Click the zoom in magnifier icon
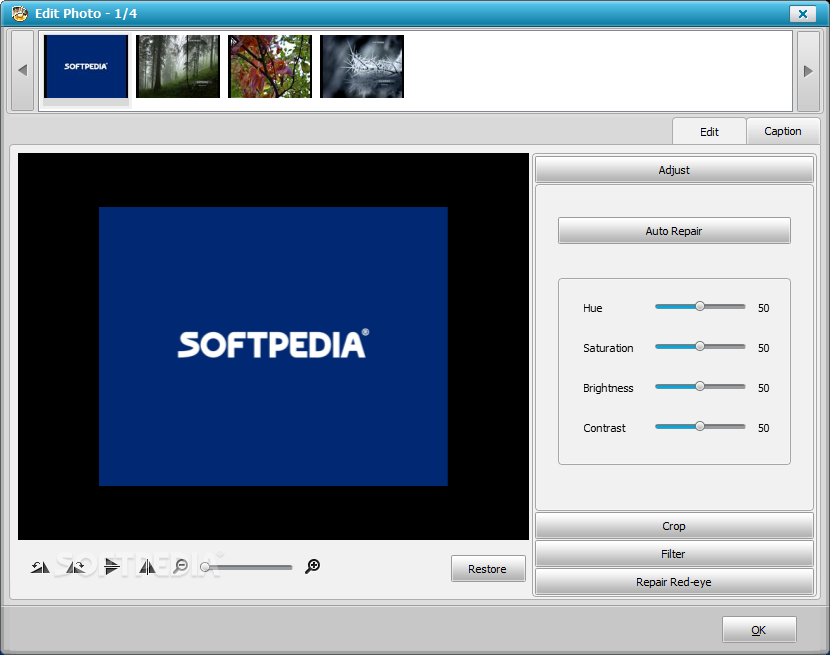The image size is (830, 655). point(312,566)
